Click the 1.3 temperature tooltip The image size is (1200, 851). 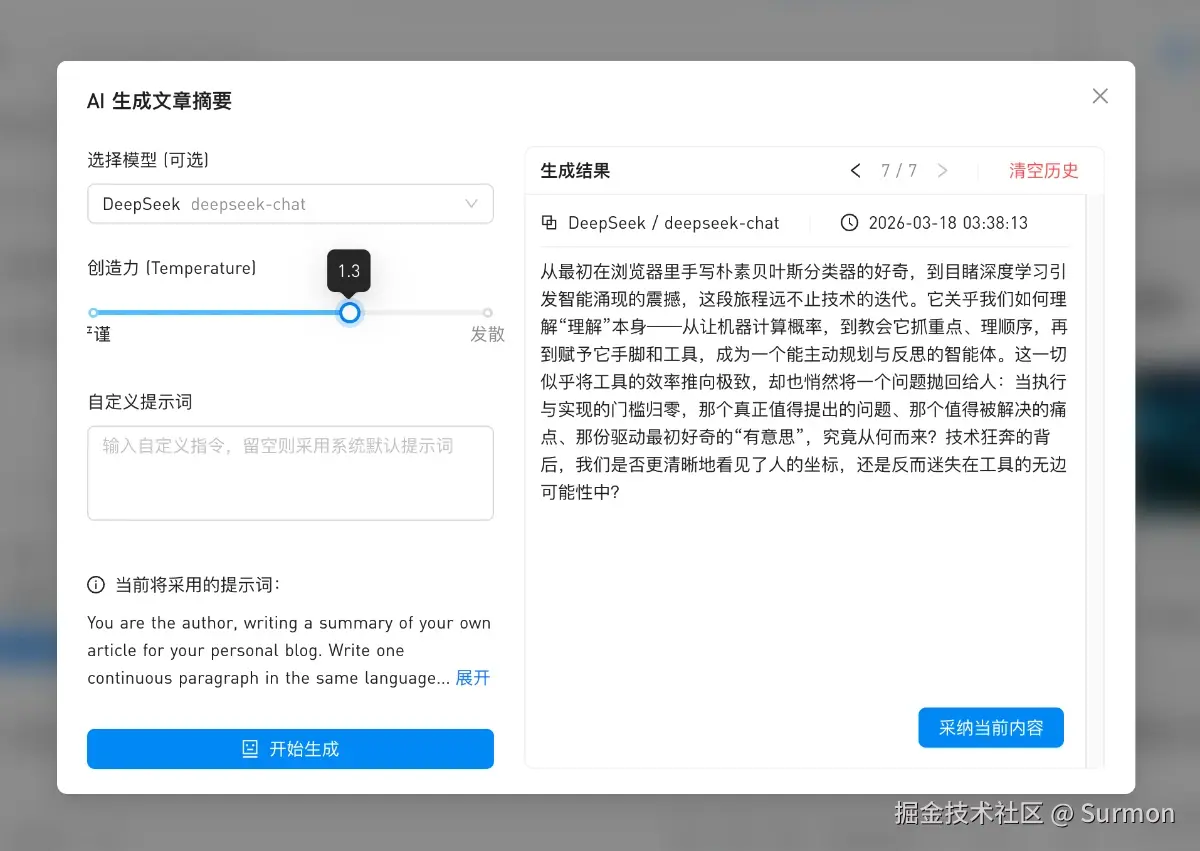[x=349, y=271]
